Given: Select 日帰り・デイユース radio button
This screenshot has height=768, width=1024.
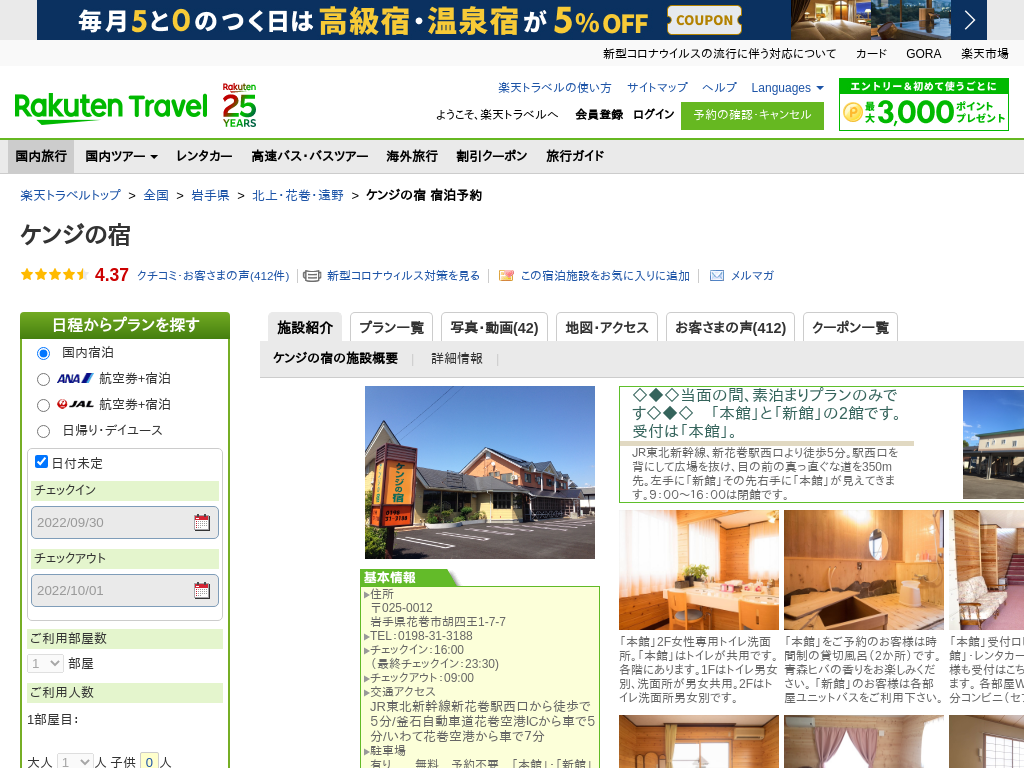Looking at the screenshot, I should point(43,431).
